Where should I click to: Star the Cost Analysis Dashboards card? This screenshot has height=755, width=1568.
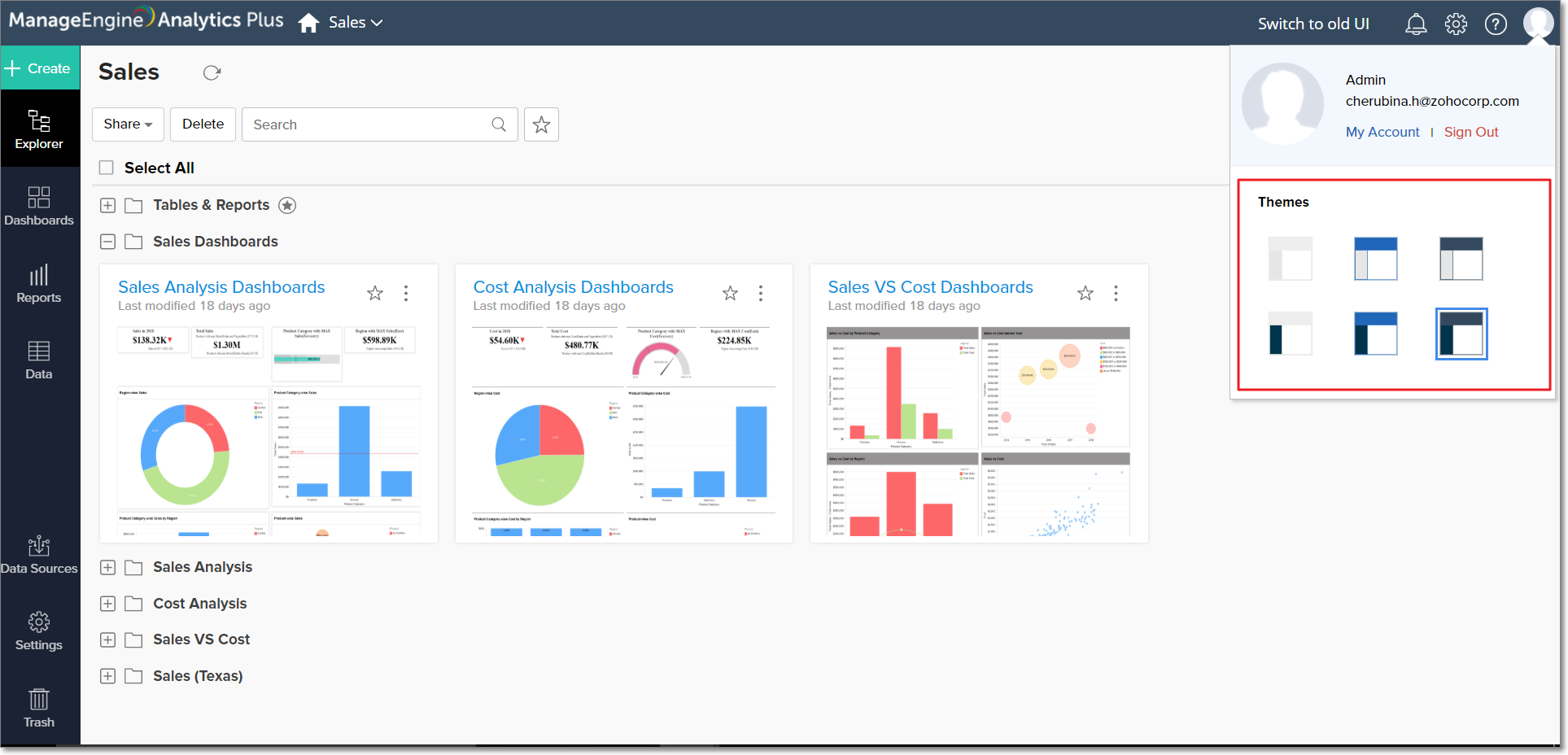730,293
